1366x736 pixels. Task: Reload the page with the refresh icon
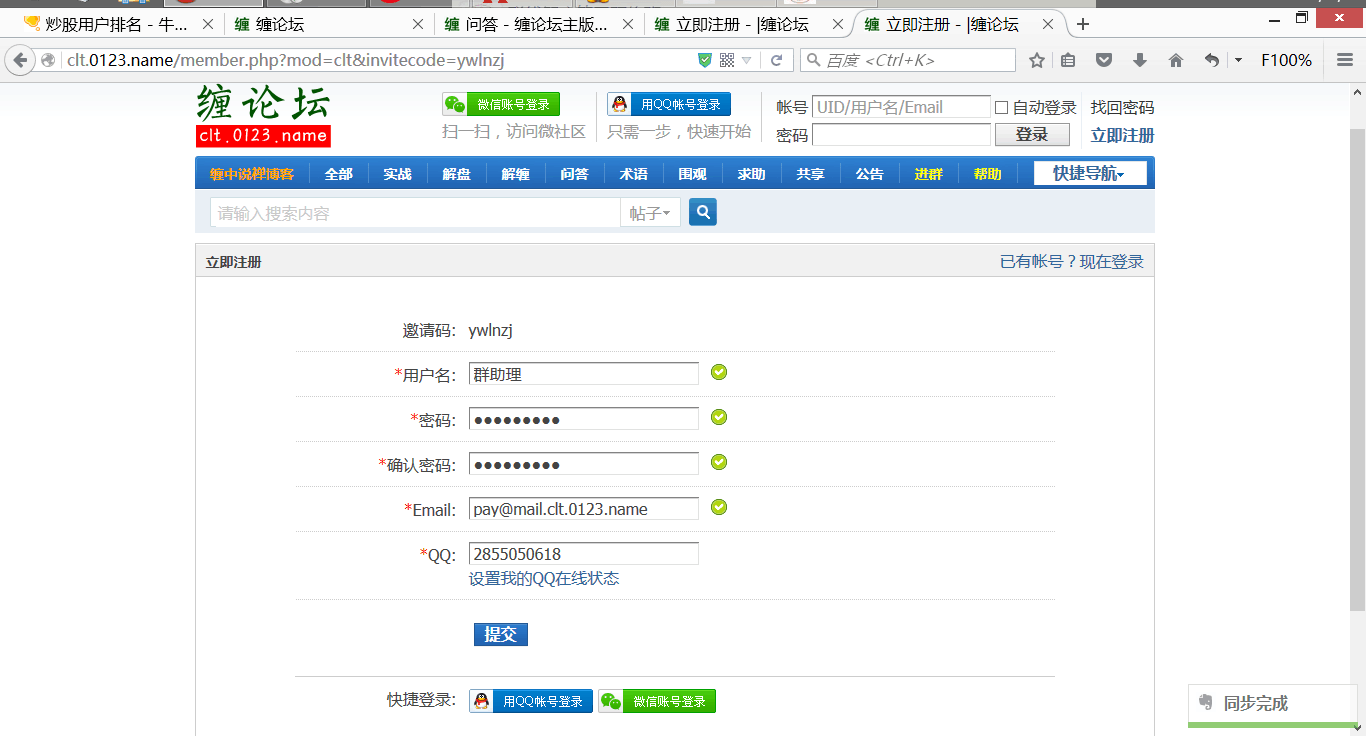(776, 61)
